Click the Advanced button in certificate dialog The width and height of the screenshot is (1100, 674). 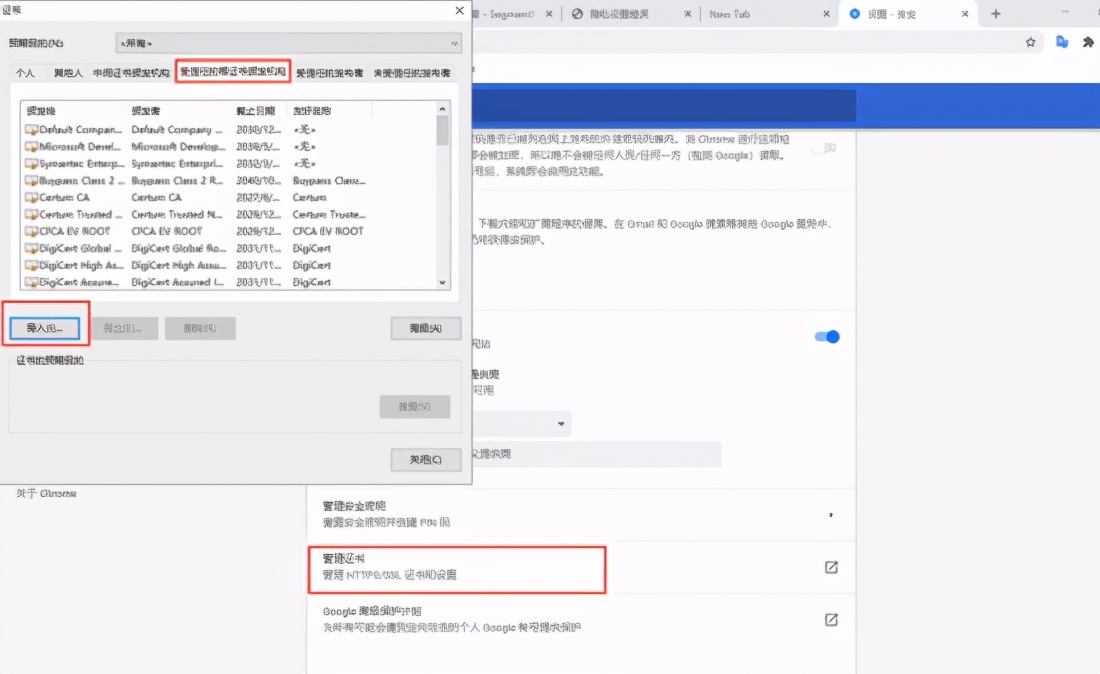(425, 328)
